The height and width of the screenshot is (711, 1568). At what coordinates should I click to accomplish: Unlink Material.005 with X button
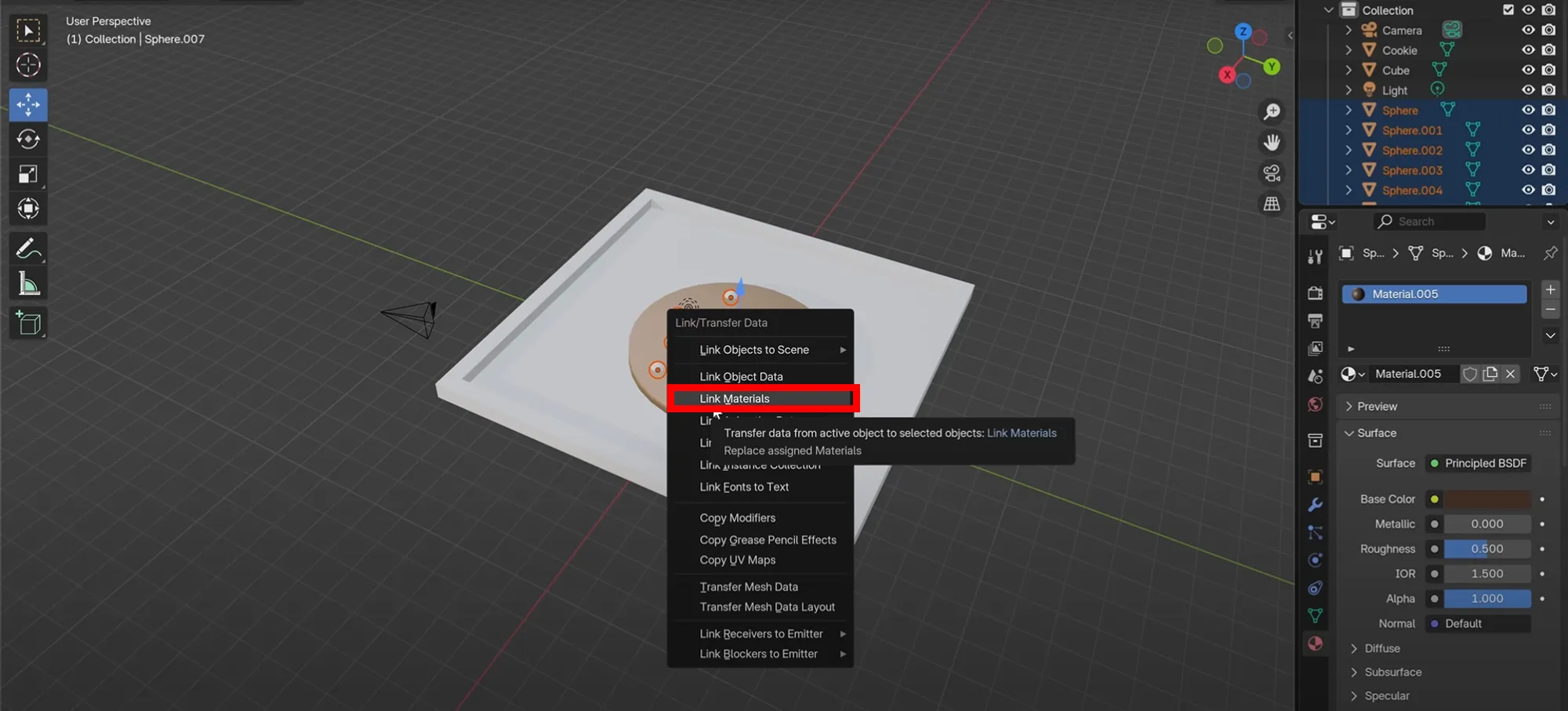coord(1510,374)
